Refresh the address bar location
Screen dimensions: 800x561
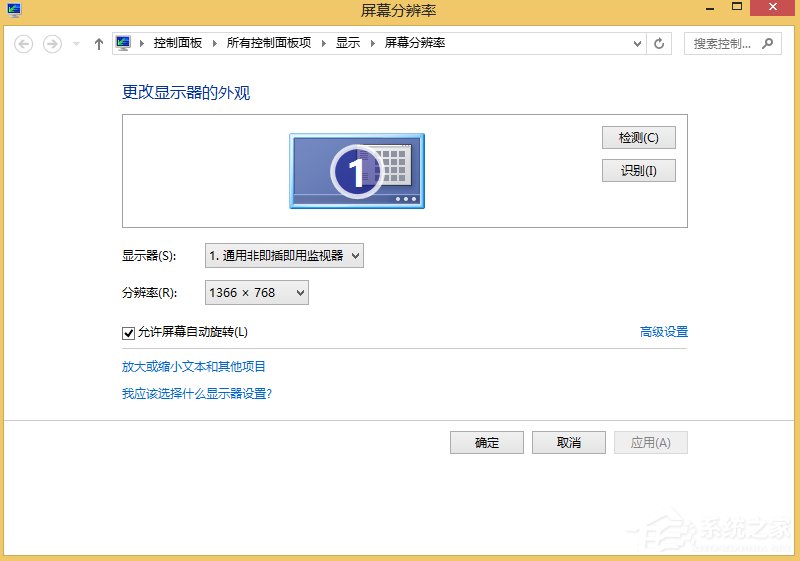[x=659, y=44]
